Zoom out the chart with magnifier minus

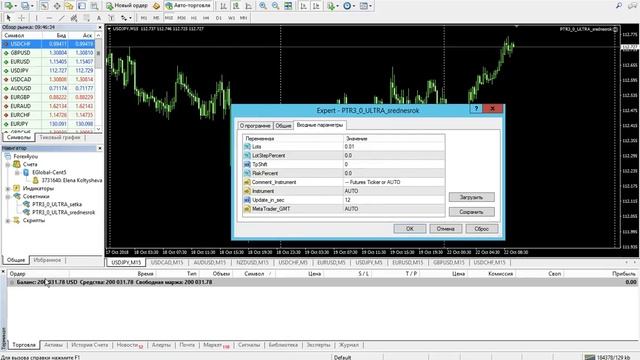click(x=276, y=6)
